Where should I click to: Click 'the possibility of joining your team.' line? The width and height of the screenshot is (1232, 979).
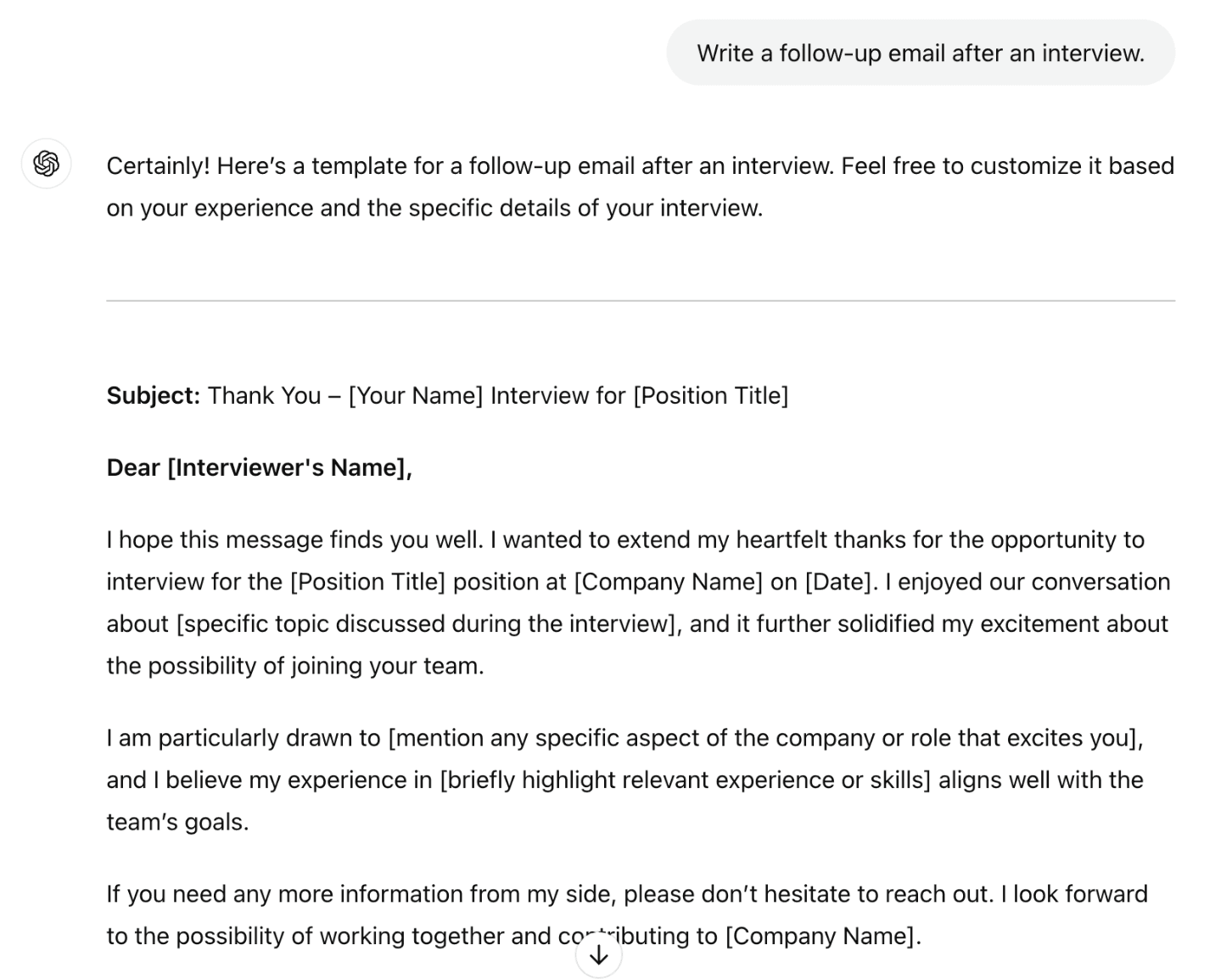(x=295, y=666)
